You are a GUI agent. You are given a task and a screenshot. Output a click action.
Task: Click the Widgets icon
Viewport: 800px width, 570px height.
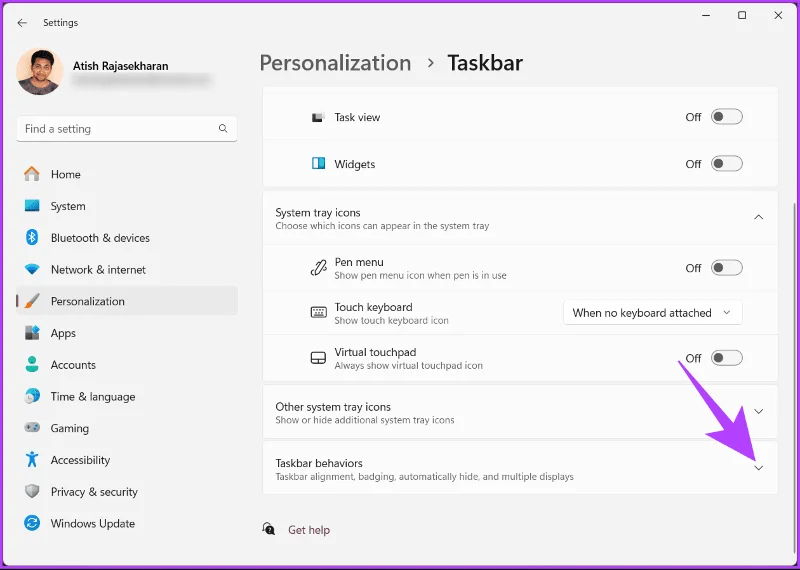point(318,163)
